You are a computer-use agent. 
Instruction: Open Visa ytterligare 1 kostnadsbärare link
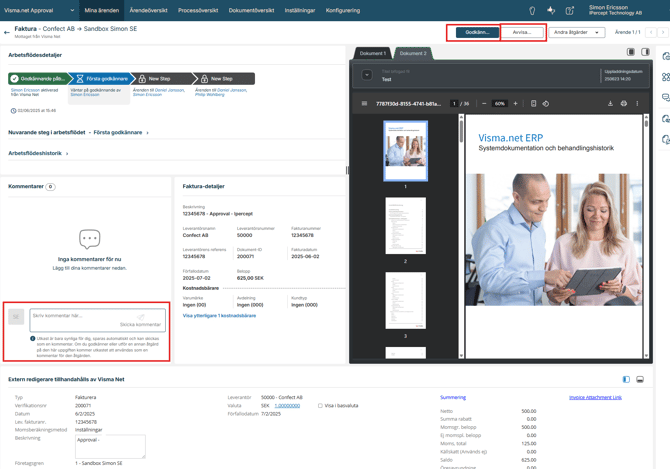pos(219,315)
